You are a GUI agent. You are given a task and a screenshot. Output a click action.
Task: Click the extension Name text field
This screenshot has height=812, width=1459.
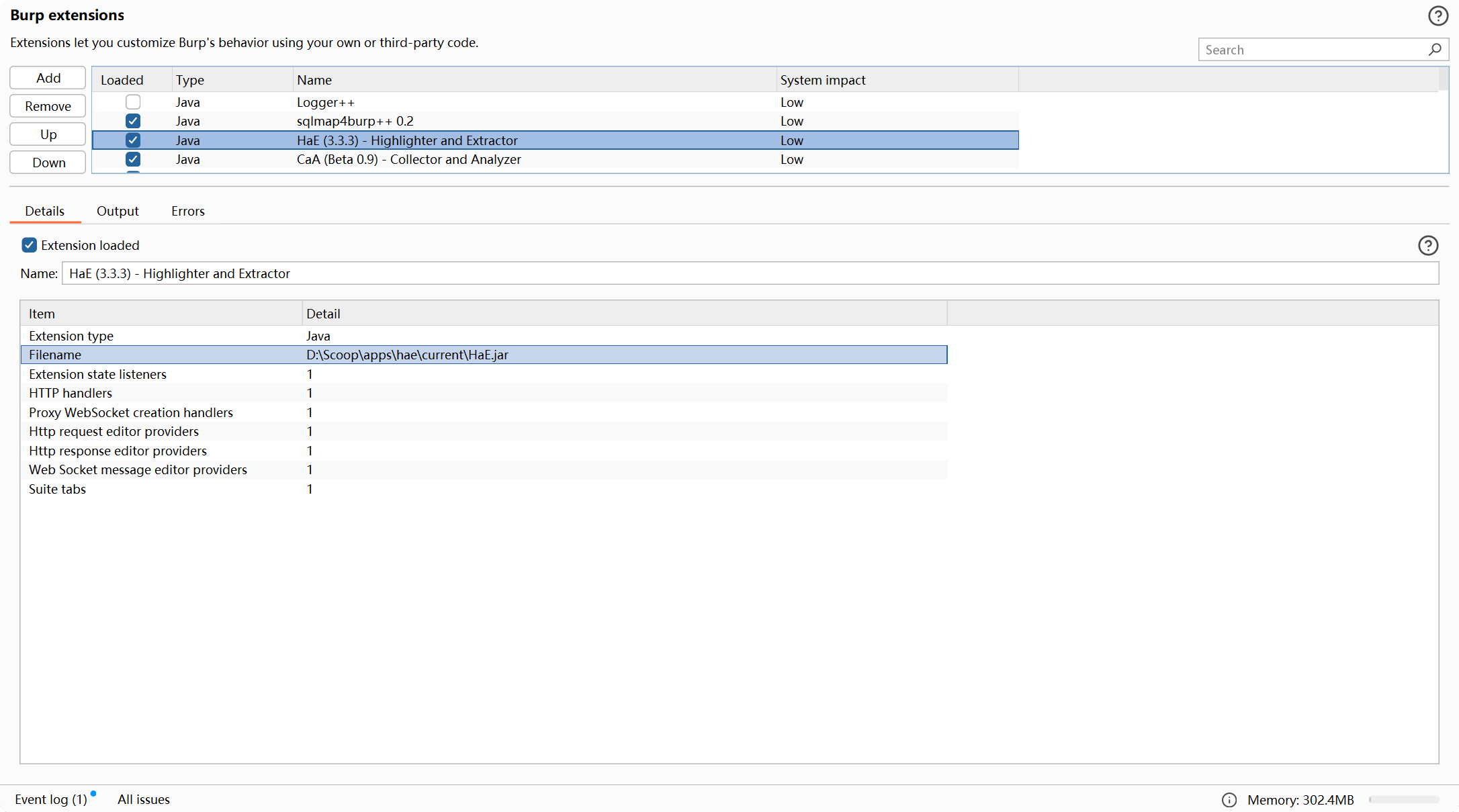[x=750, y=273]
